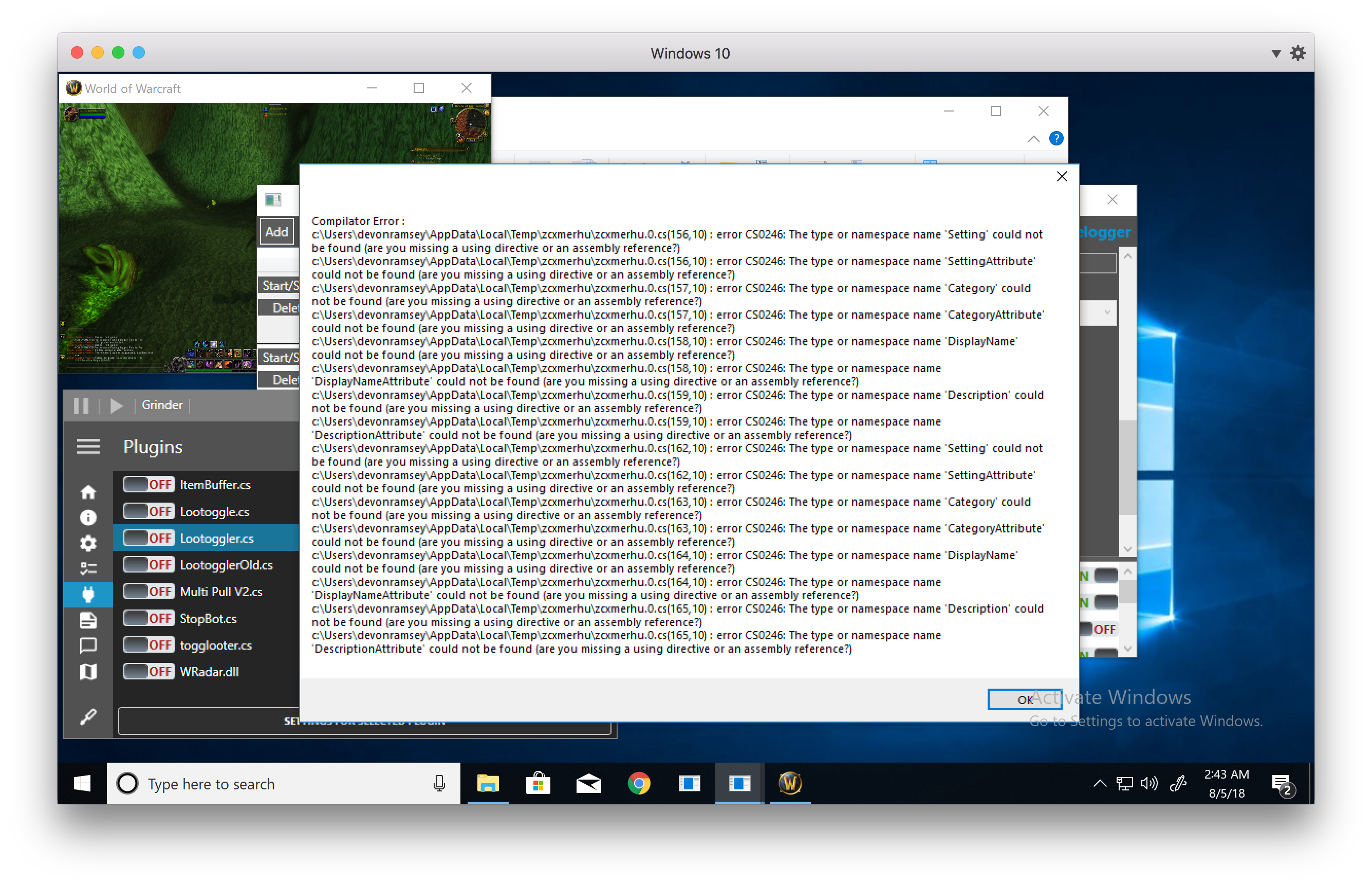Click the wrench tools sidebar icon
The width and height of the screenshot is (1372, 886).
click(x=88, y=717)
